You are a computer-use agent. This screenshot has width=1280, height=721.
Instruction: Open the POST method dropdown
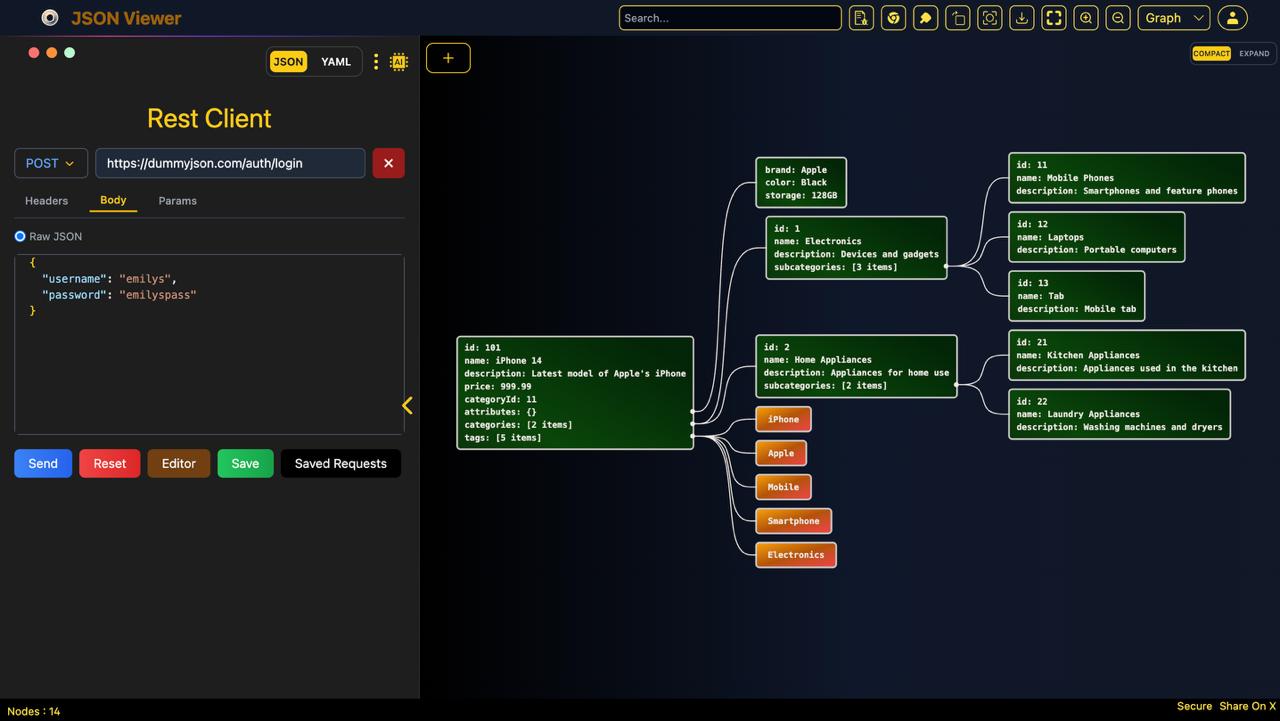[51, 163]
